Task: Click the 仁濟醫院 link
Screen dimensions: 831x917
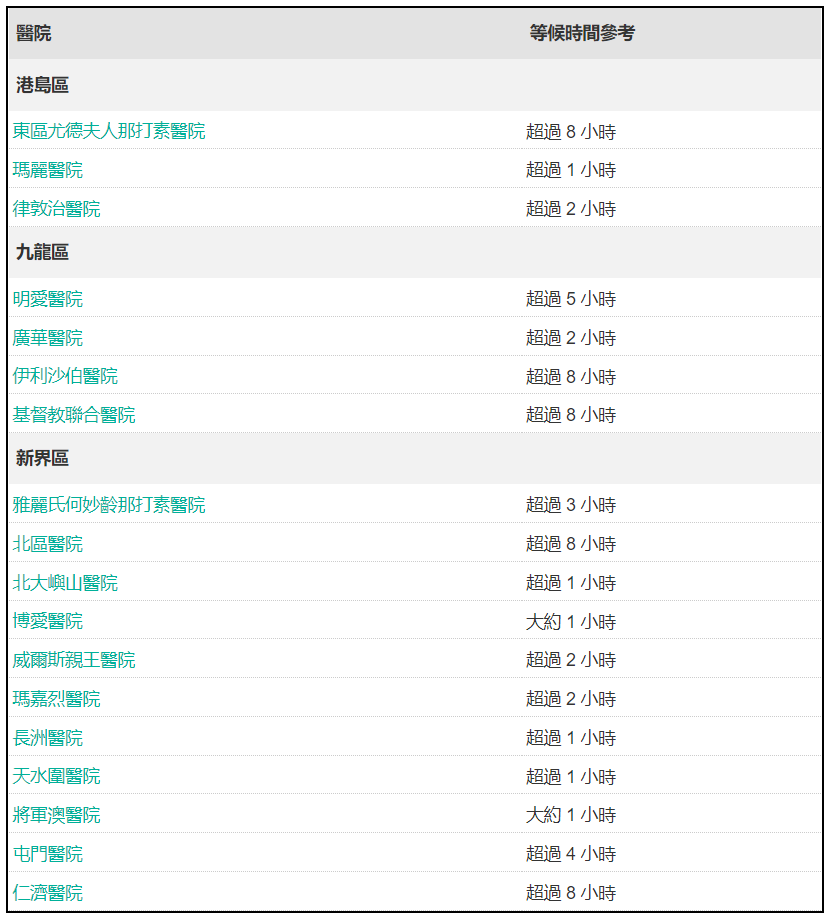Action: click(x=48, y=893)
